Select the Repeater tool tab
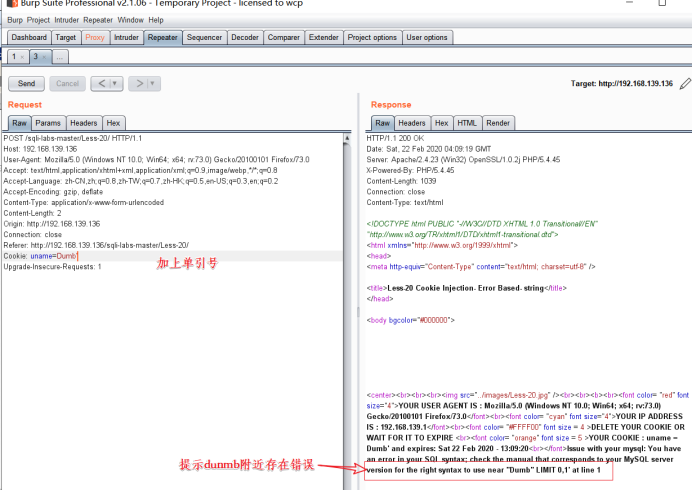The image size is (692, 490). 162,38
